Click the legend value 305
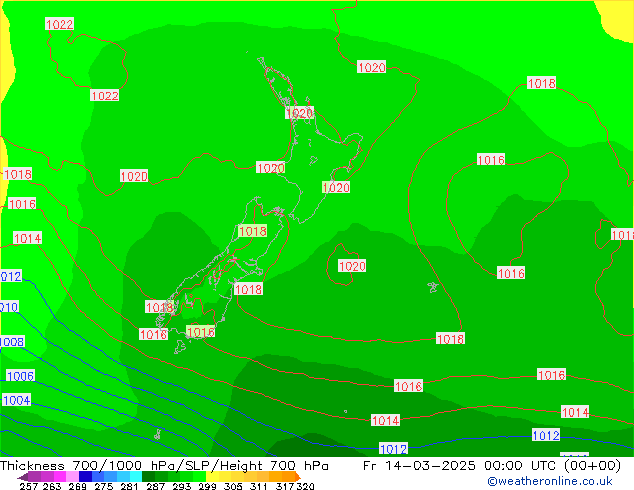 (x=233, y=486)
